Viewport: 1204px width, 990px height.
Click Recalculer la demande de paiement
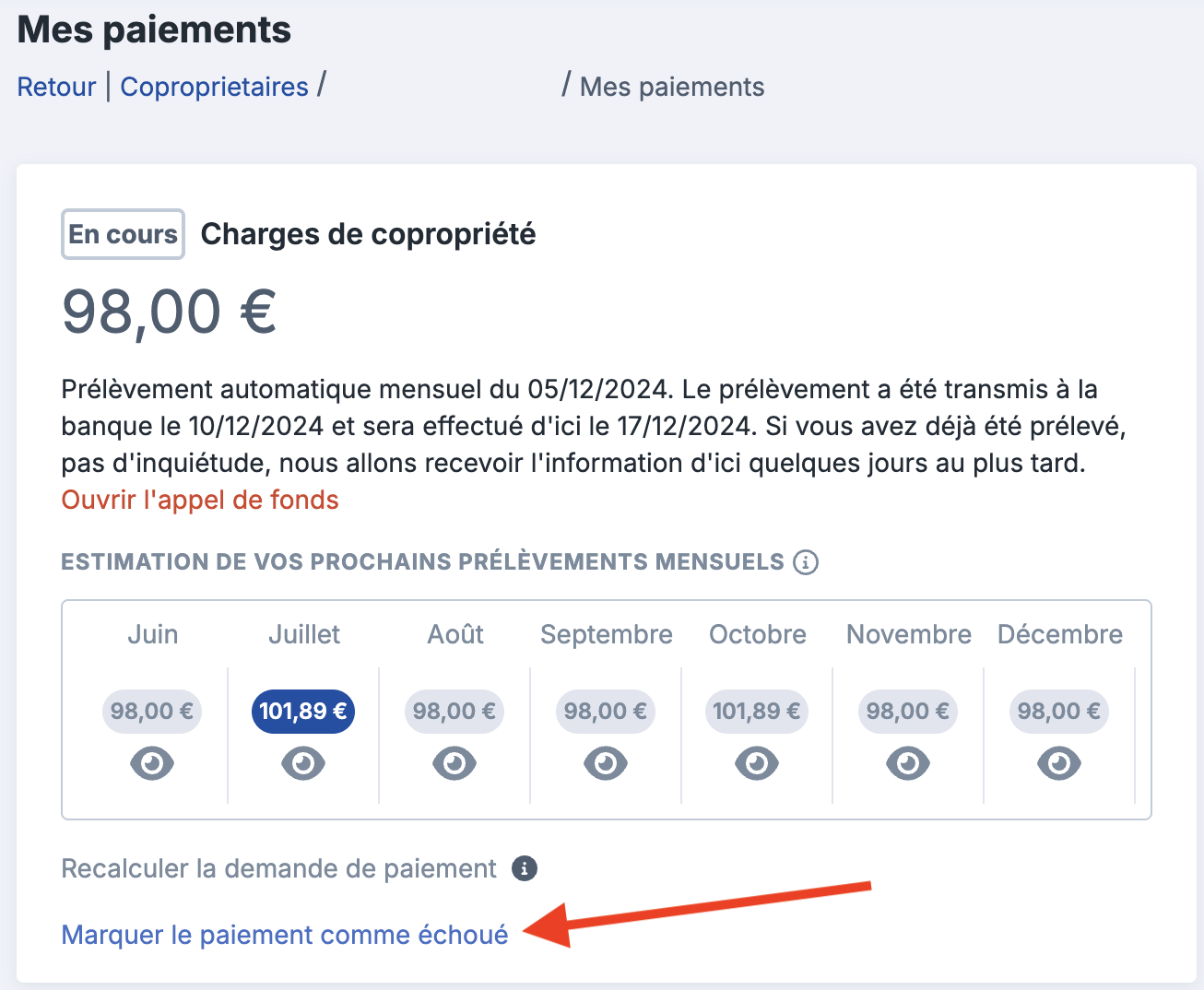pos(278,868)
